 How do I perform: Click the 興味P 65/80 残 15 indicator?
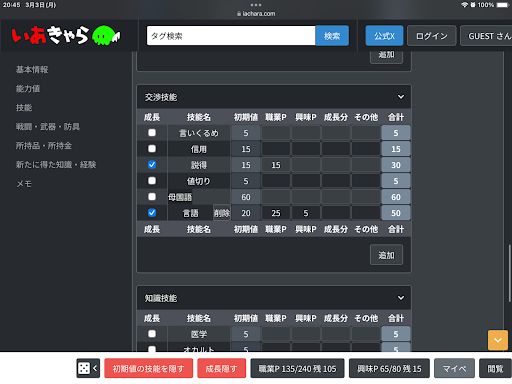389,368
